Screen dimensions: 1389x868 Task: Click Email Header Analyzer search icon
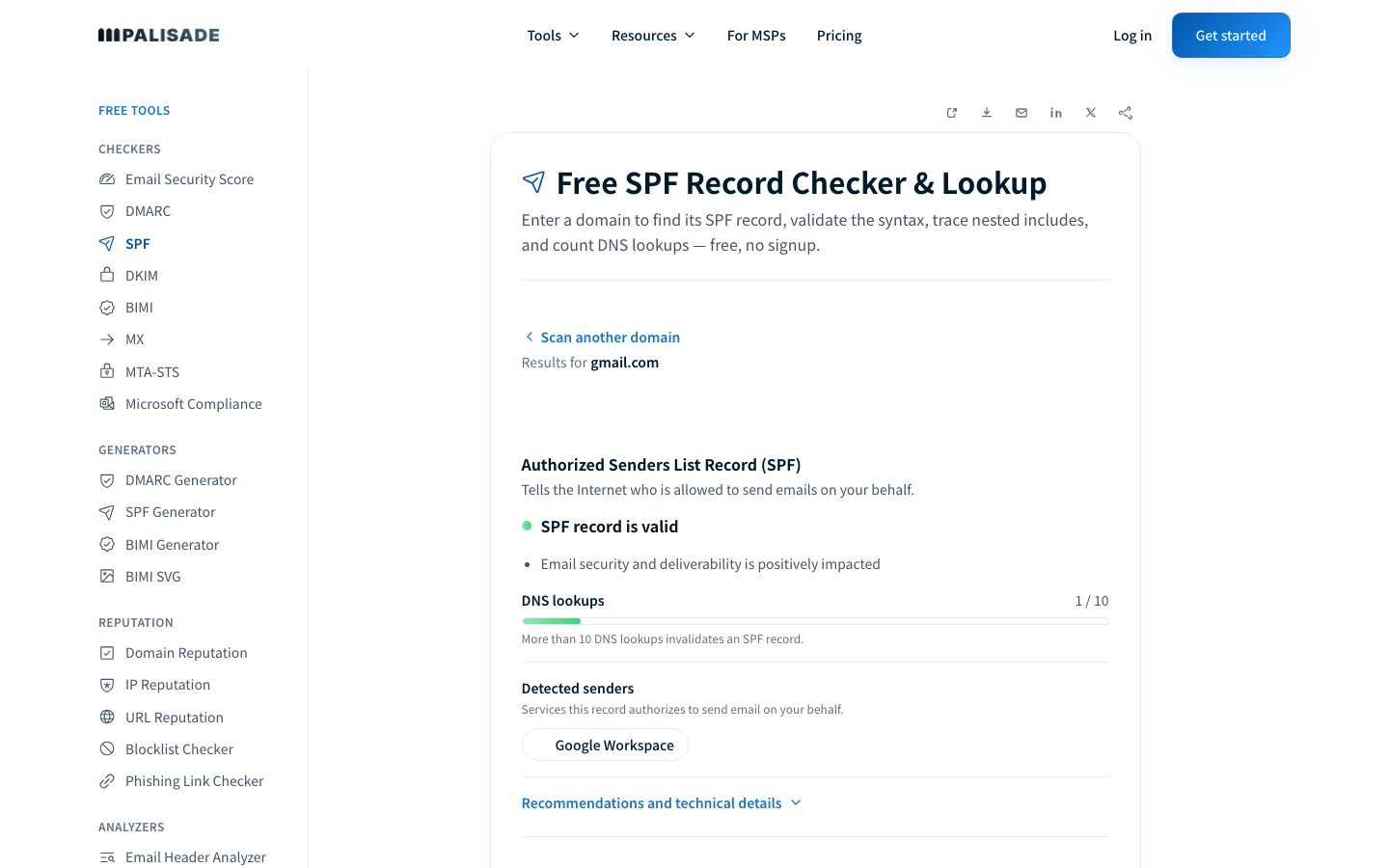[x=107, y=857]
